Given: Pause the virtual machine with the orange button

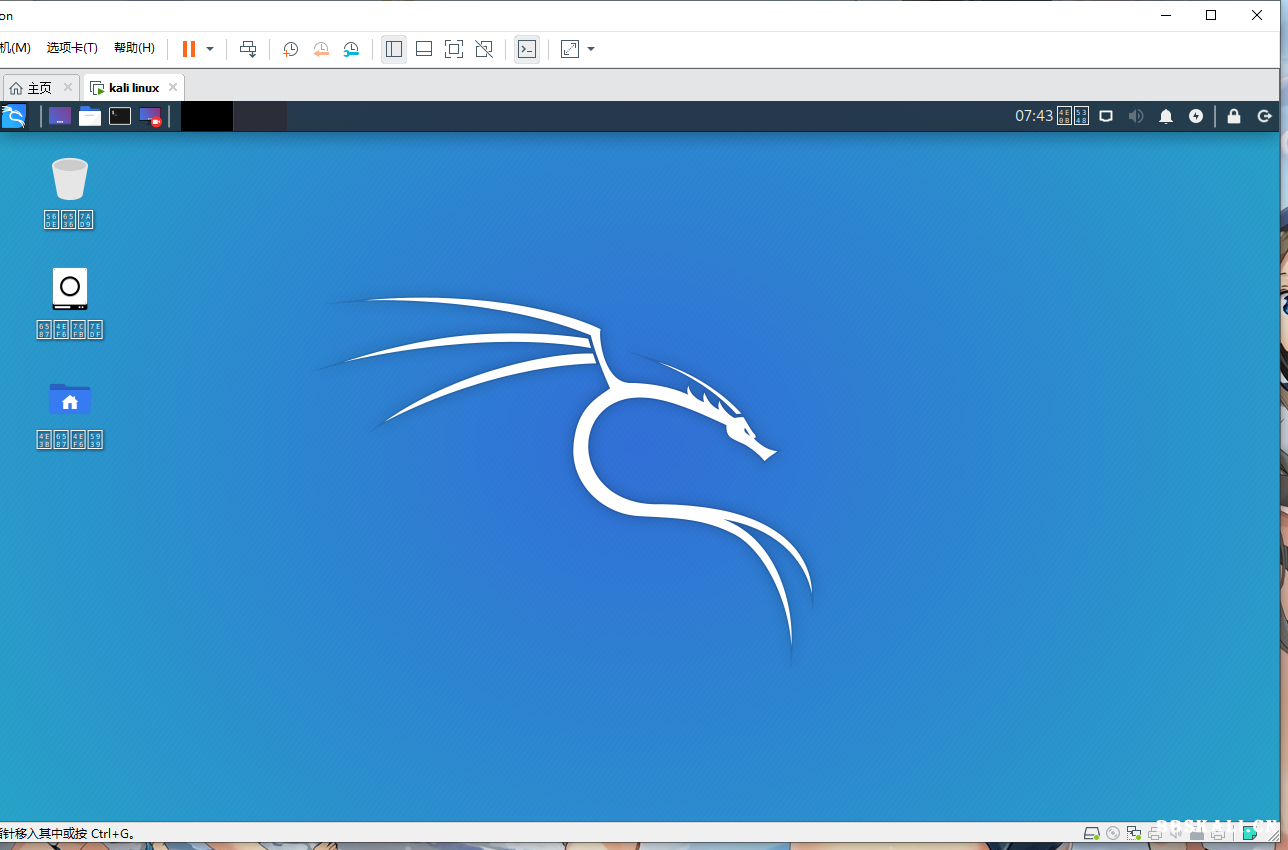Looking at the screenshot, I should tap(188, 49).
